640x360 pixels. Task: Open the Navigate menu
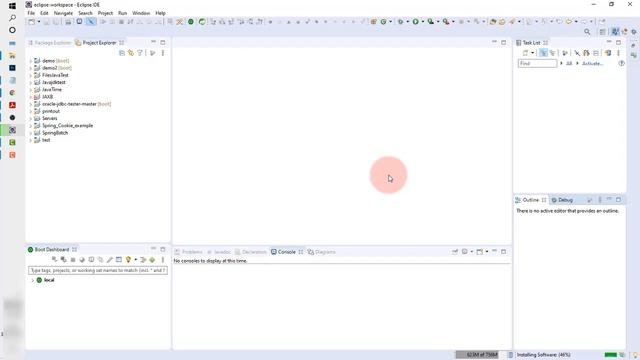pos(63,13)
